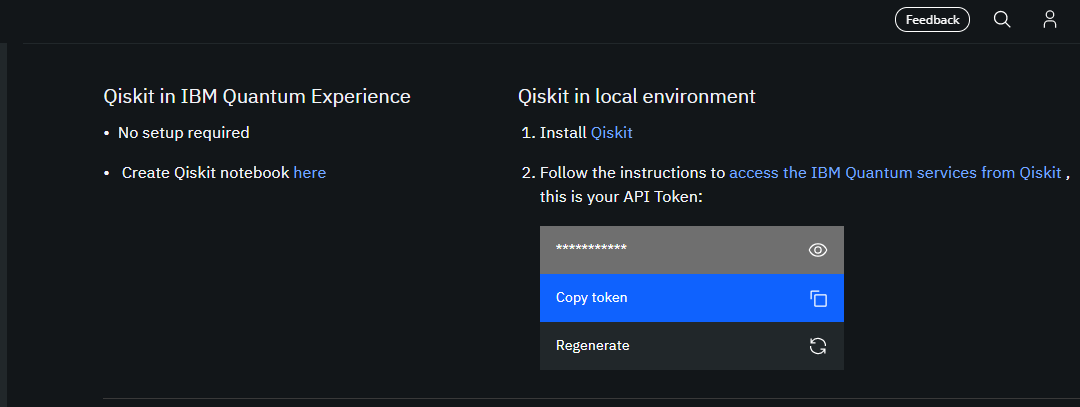
Task: Click the 'No setup required' bullet text
Action: 184,132
